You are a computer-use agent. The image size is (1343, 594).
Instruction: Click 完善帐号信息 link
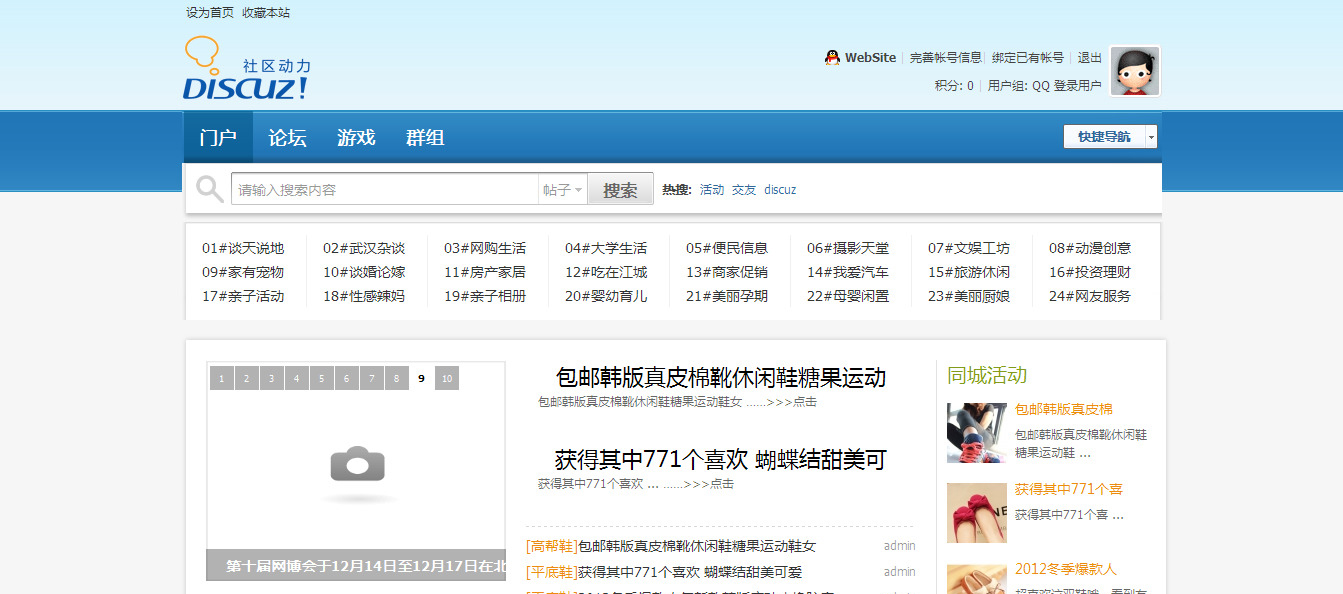(945, 58)
